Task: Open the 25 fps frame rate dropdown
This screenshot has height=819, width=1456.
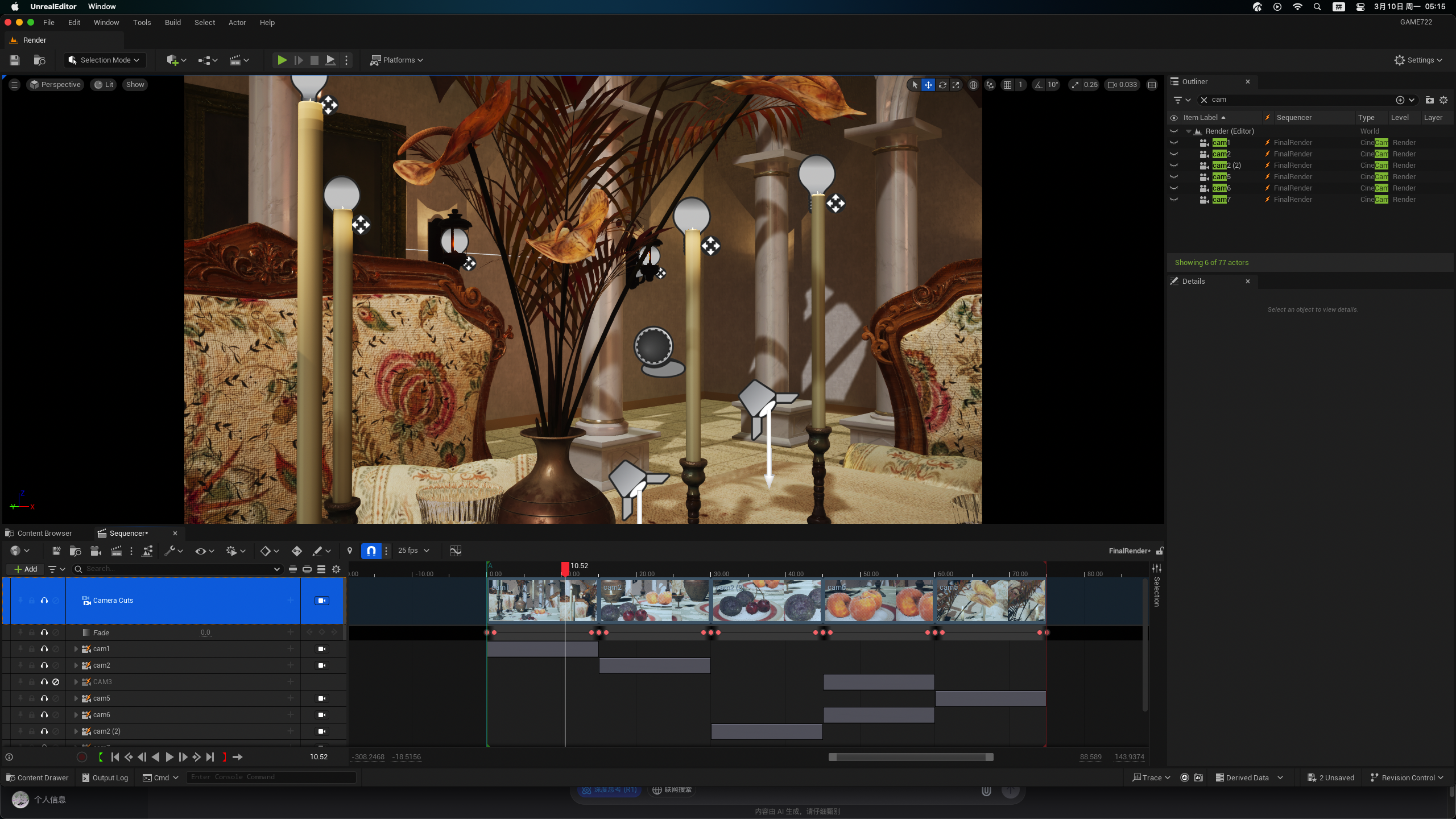Action: [x=413, y=551]
